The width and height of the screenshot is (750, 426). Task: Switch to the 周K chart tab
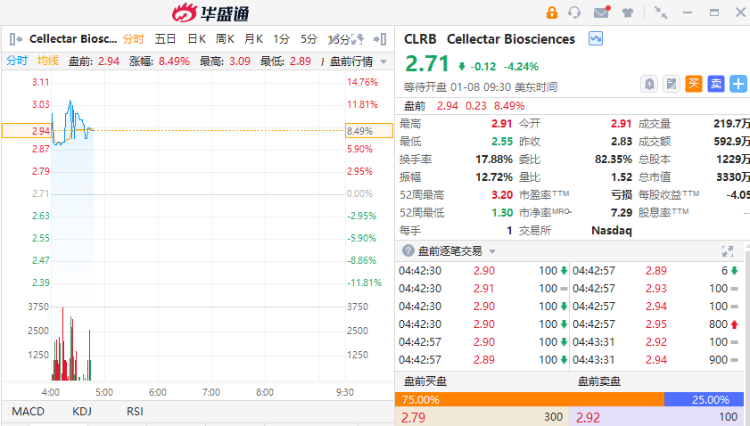pos(225,39)
